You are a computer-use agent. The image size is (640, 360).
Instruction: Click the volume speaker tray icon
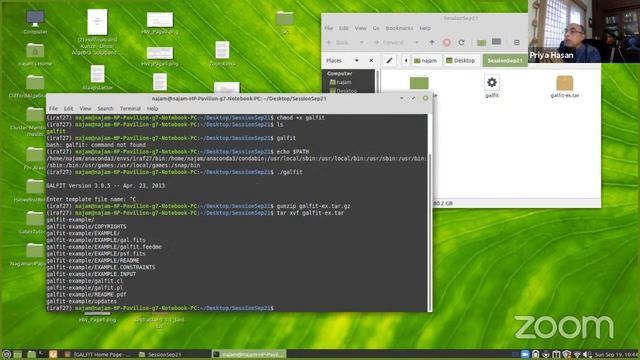587,354
